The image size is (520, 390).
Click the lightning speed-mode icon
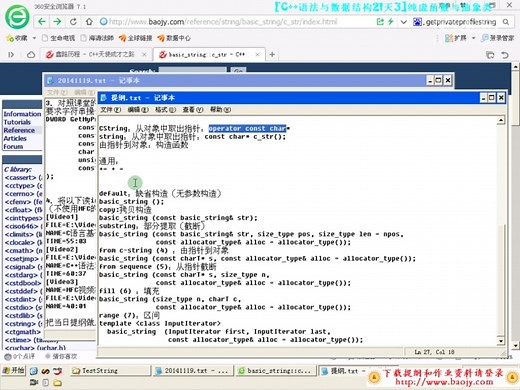click(391, 22)
